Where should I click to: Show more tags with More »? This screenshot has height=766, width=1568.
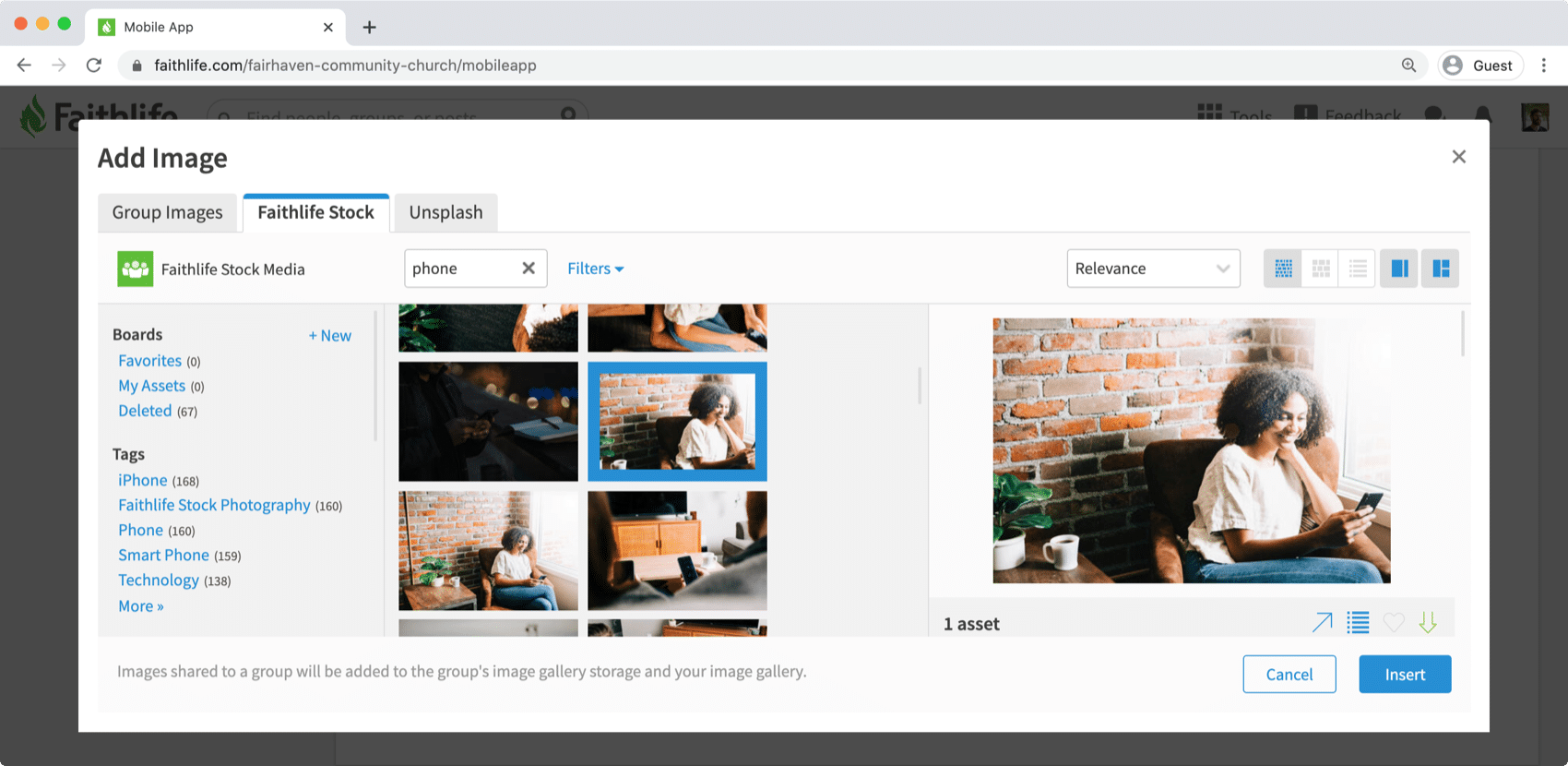pyautogui.click(x=141, y=606)
